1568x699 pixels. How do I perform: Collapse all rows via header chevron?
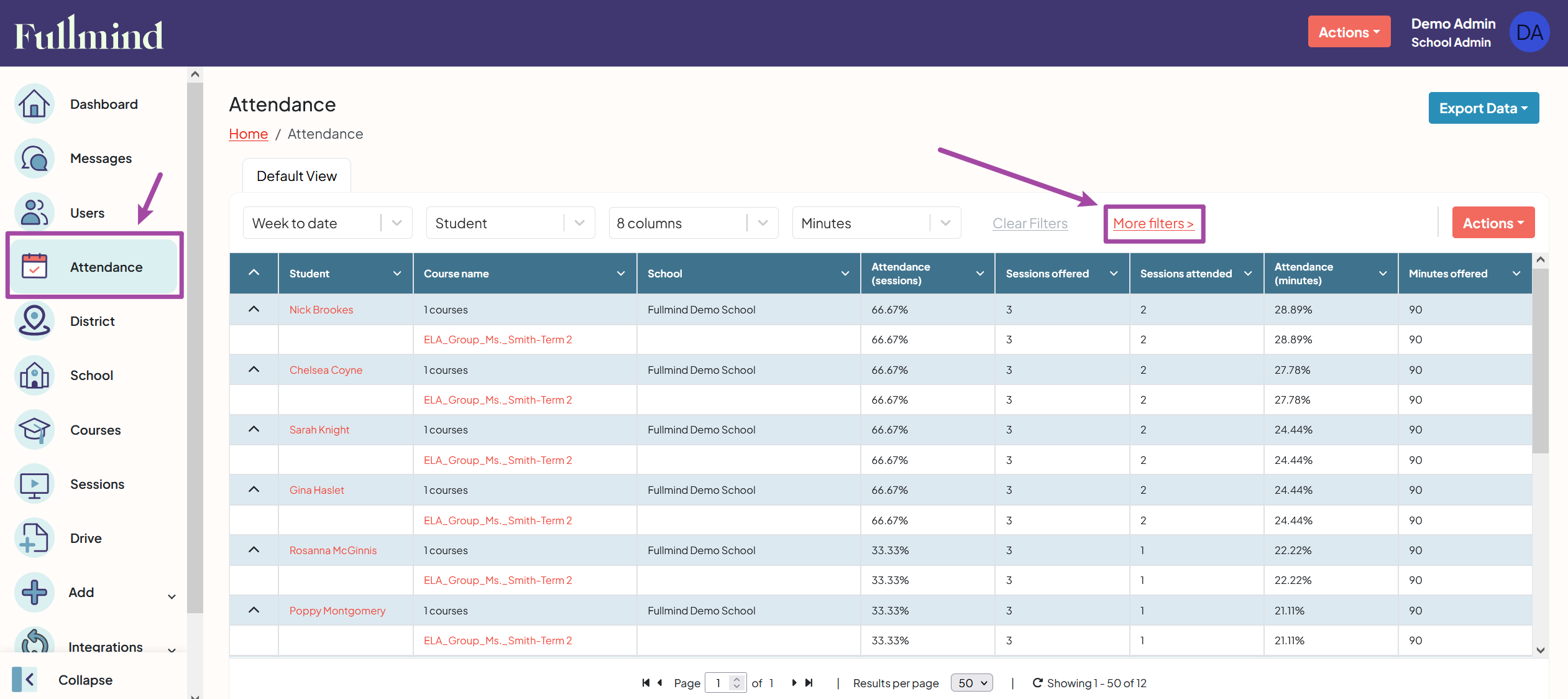click(254, 272)
